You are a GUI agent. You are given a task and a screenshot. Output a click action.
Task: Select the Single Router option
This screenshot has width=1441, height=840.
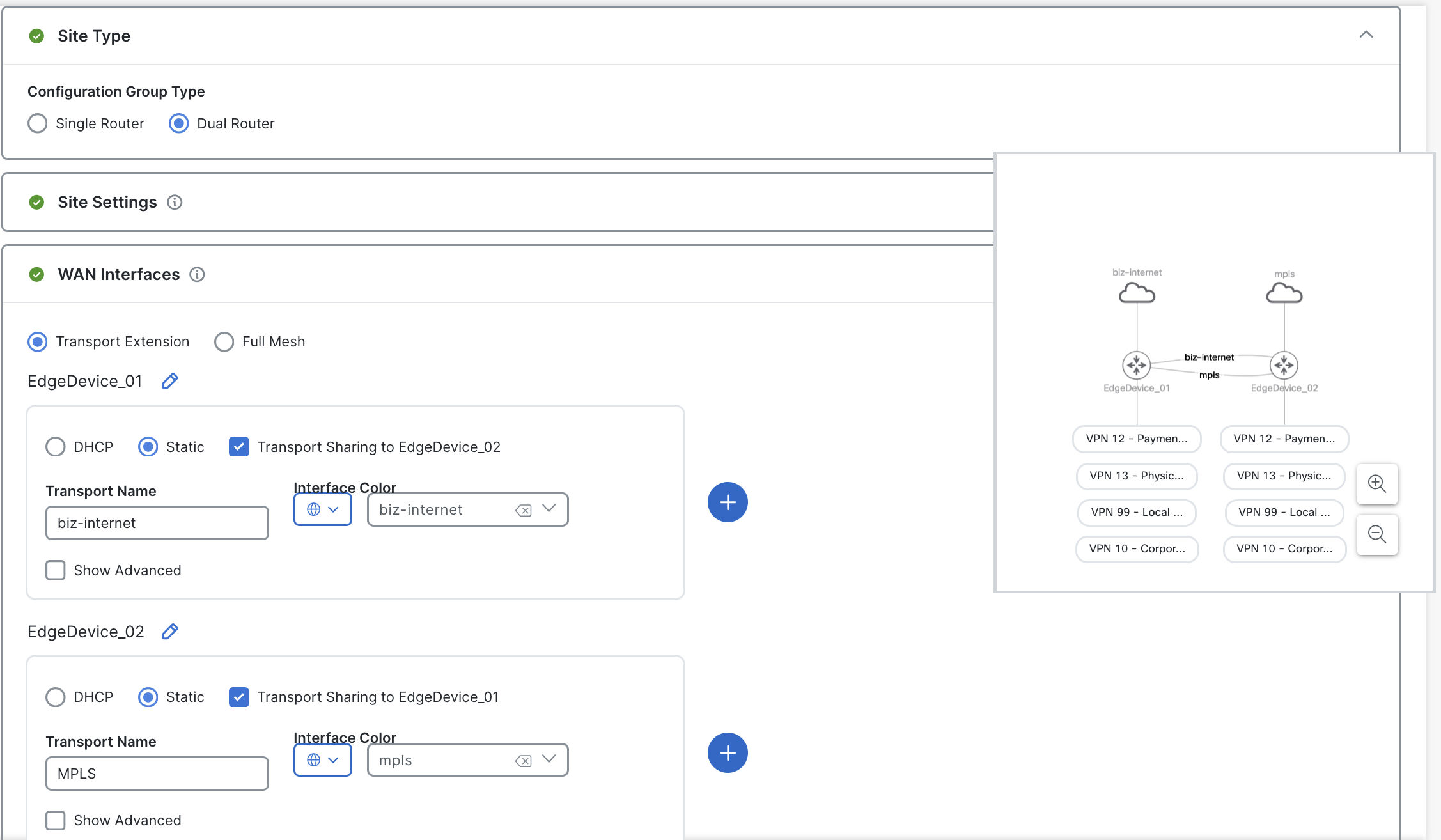(38, 123)
